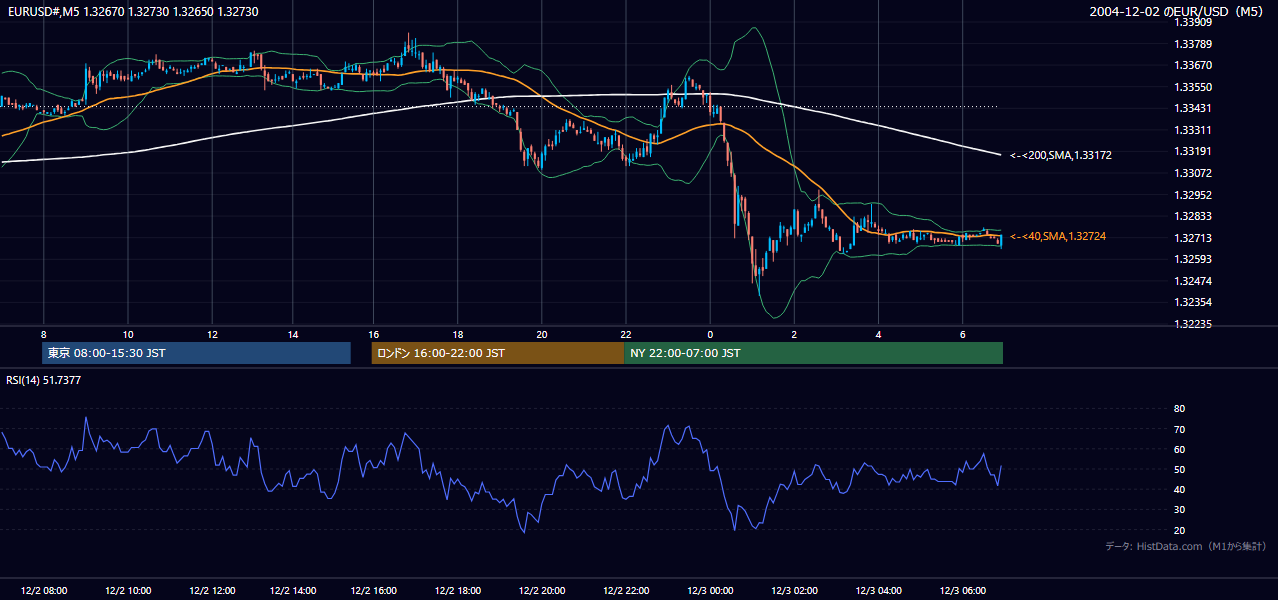Click price axis value 1.33550
Viewport: 1278px width, 600px height.
[x=1193, y=87]
